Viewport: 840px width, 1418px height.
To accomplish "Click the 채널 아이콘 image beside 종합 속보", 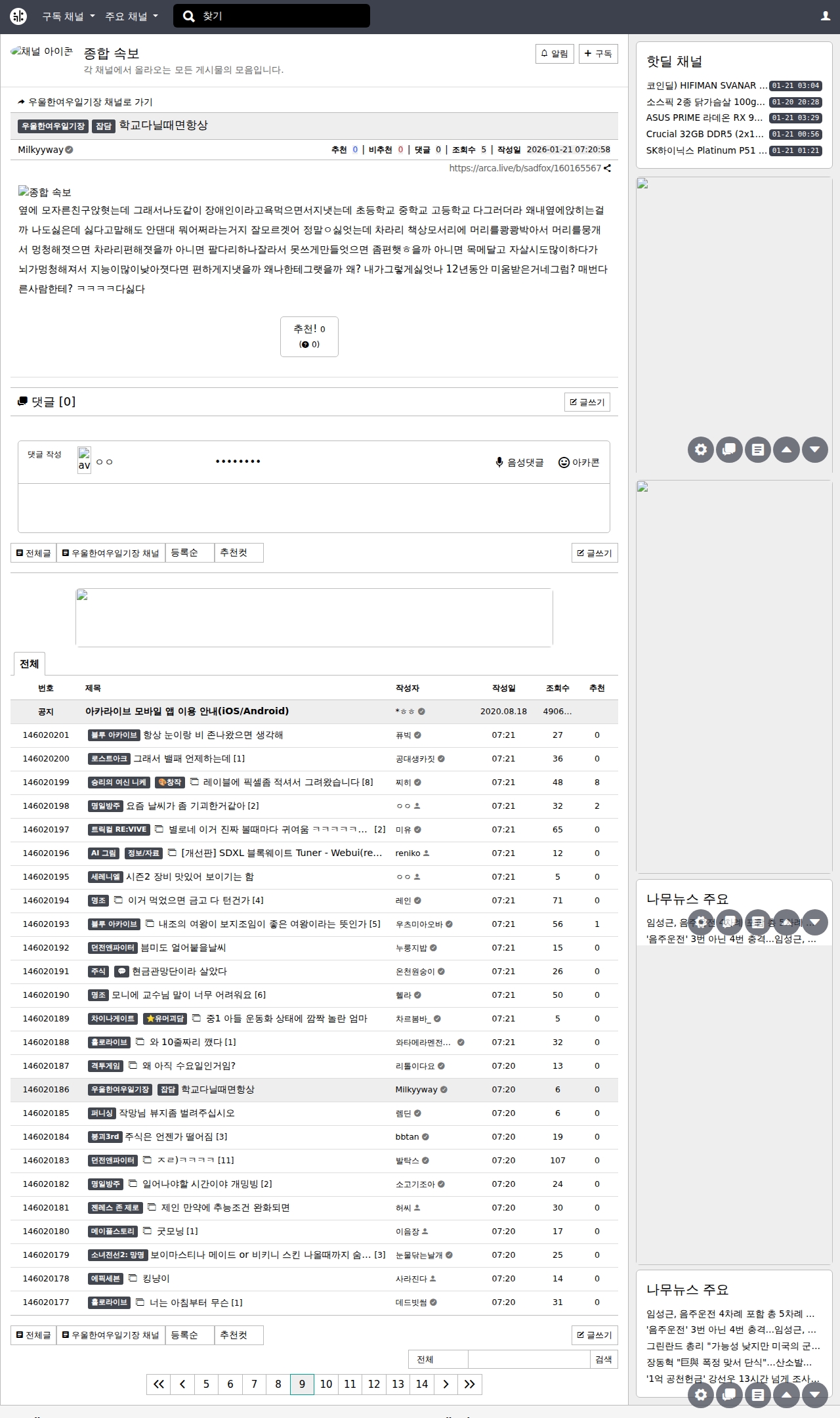I will pos(42,51).
